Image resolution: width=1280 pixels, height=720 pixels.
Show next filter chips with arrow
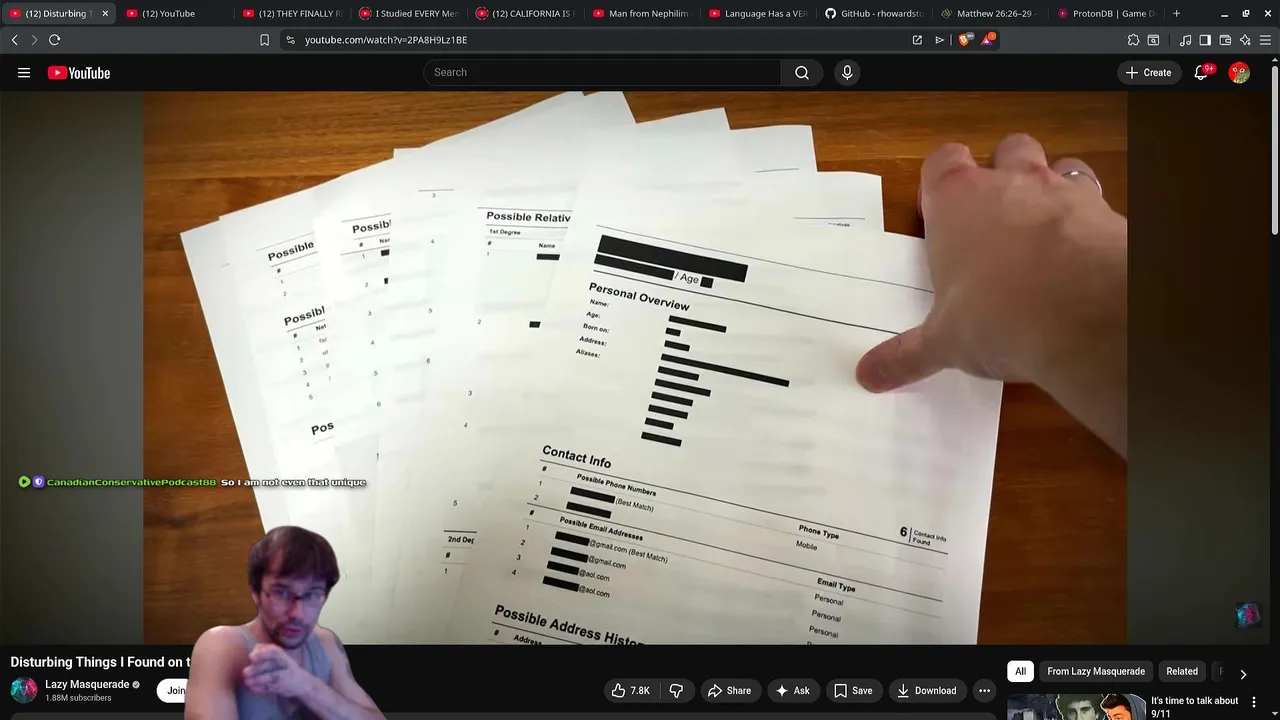coord(1243,674)
